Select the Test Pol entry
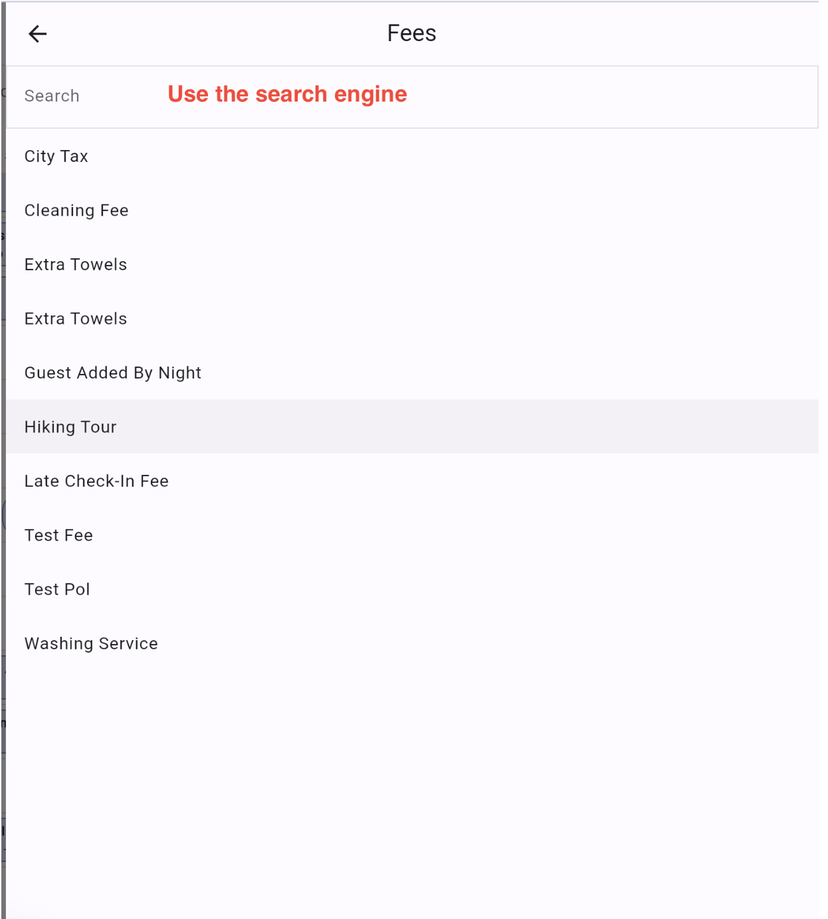This screenshot has height=919, width=828. tap(412, 589)
